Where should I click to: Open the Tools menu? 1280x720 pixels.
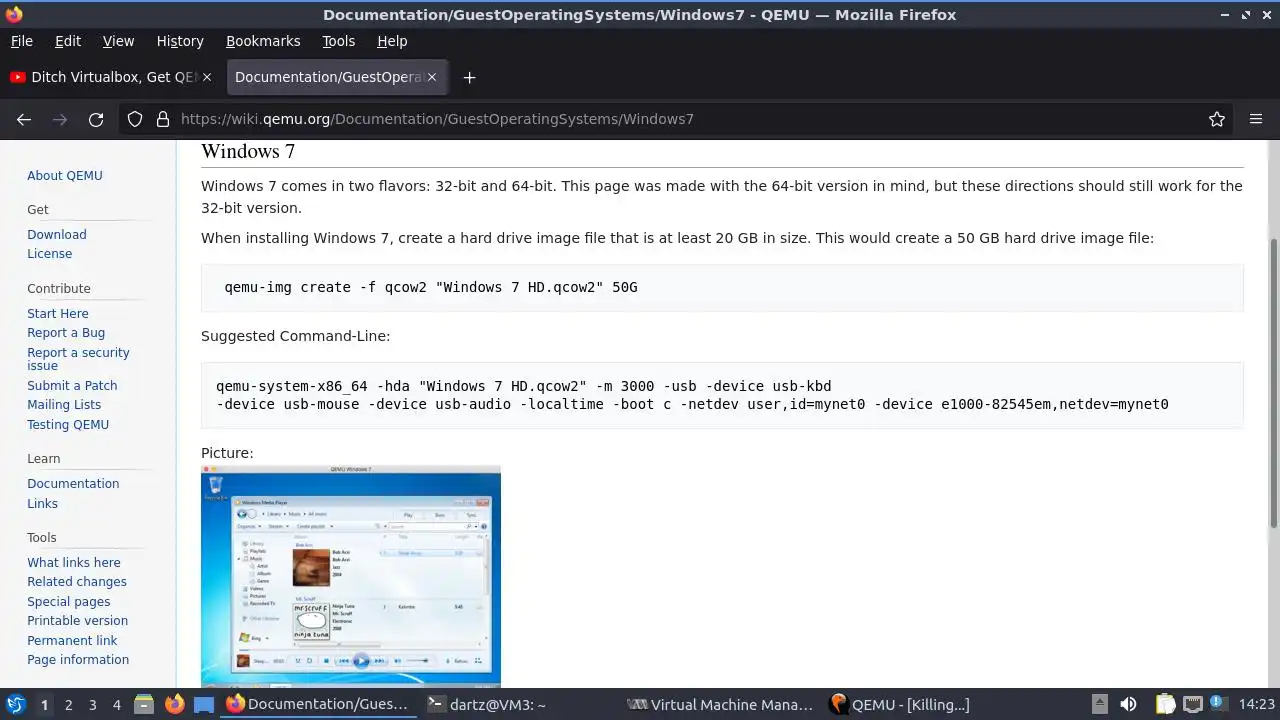(x=338, y=41)
